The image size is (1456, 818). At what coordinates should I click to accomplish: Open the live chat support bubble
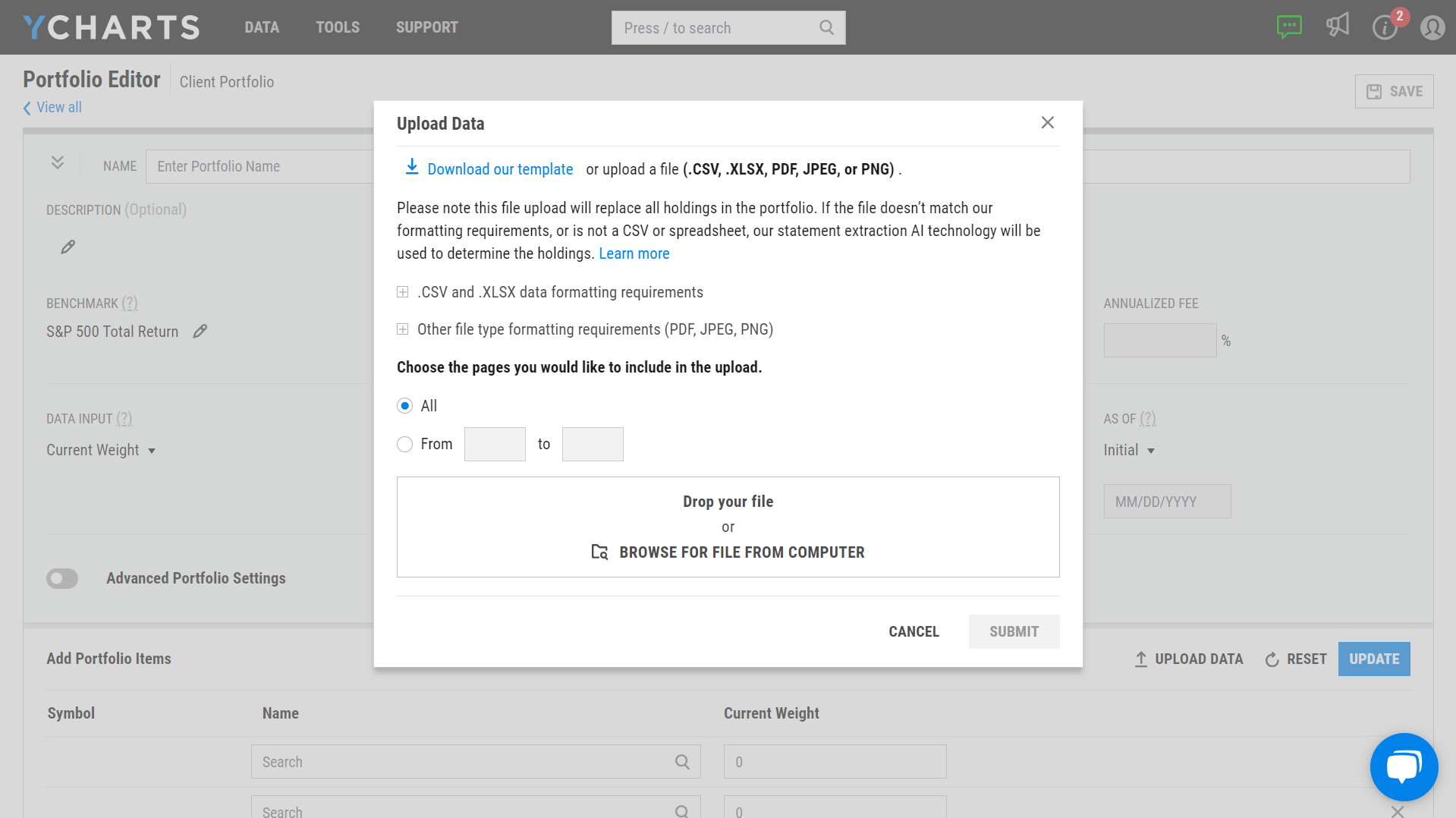1403,766
